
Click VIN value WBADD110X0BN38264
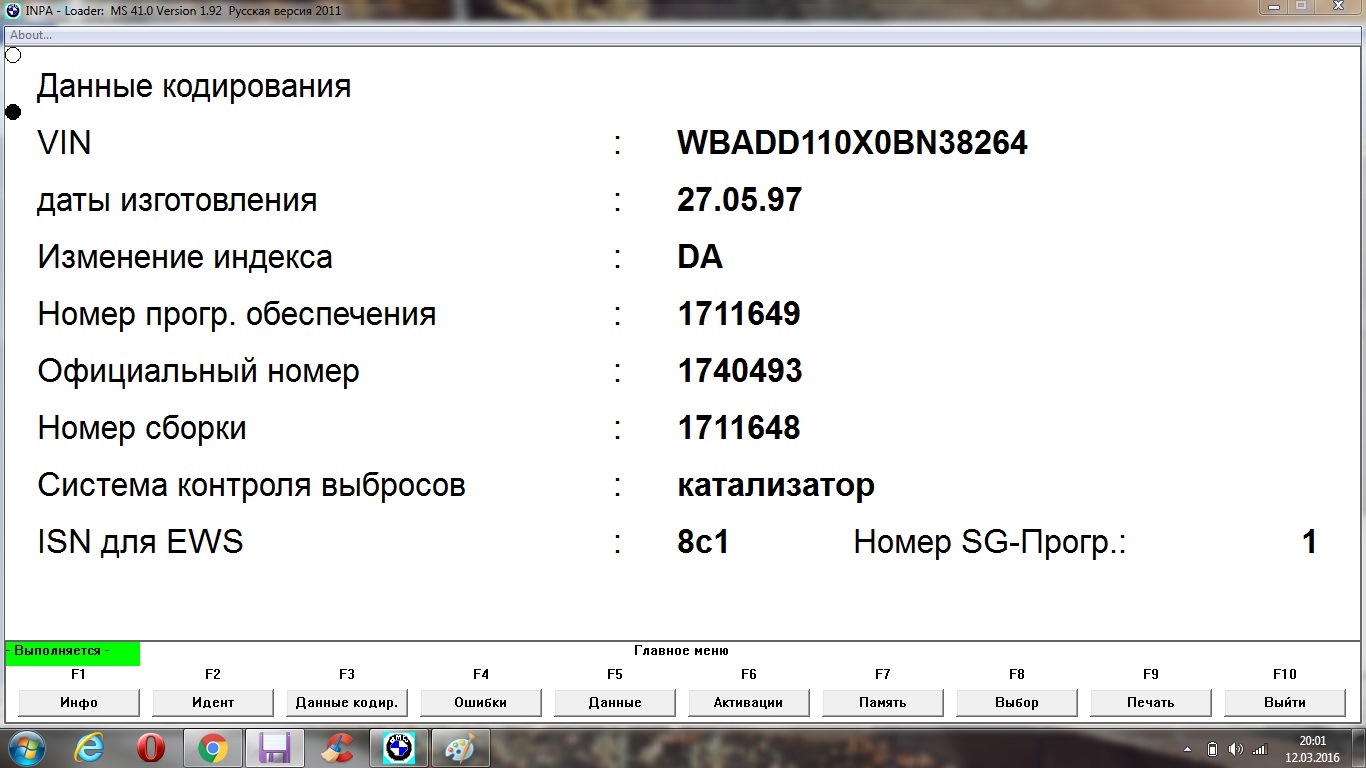(x=852, y=143)
